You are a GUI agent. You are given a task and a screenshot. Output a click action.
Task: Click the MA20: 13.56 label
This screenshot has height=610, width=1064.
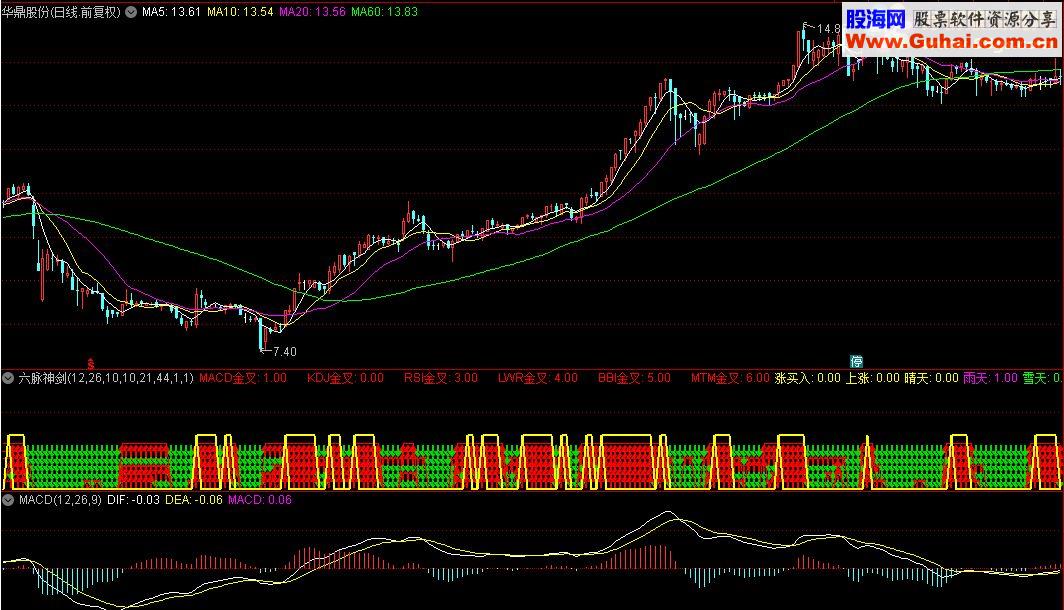tap(312, 12)
